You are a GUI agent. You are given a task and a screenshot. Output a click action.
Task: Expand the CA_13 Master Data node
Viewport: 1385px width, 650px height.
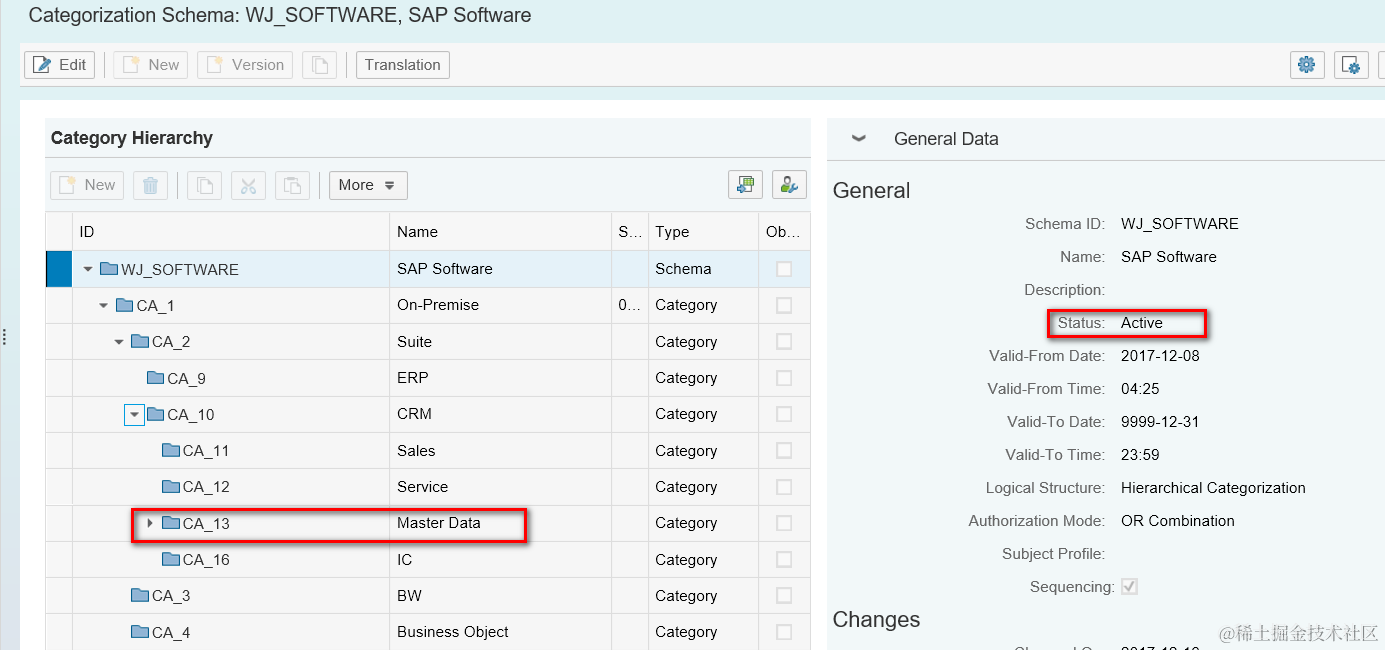[150, 523]
